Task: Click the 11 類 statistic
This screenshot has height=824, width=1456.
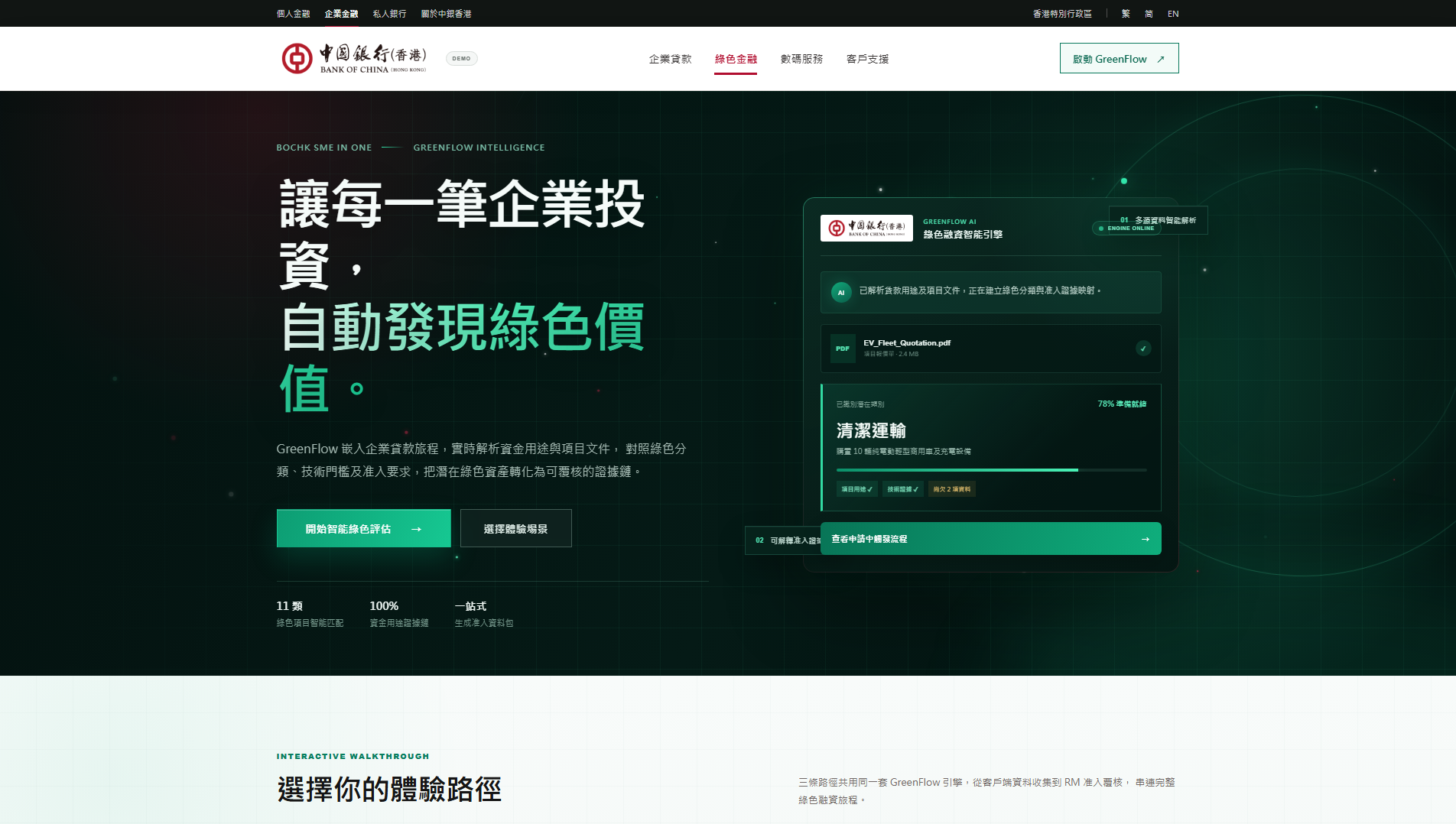Action: (x=289, y=606)
